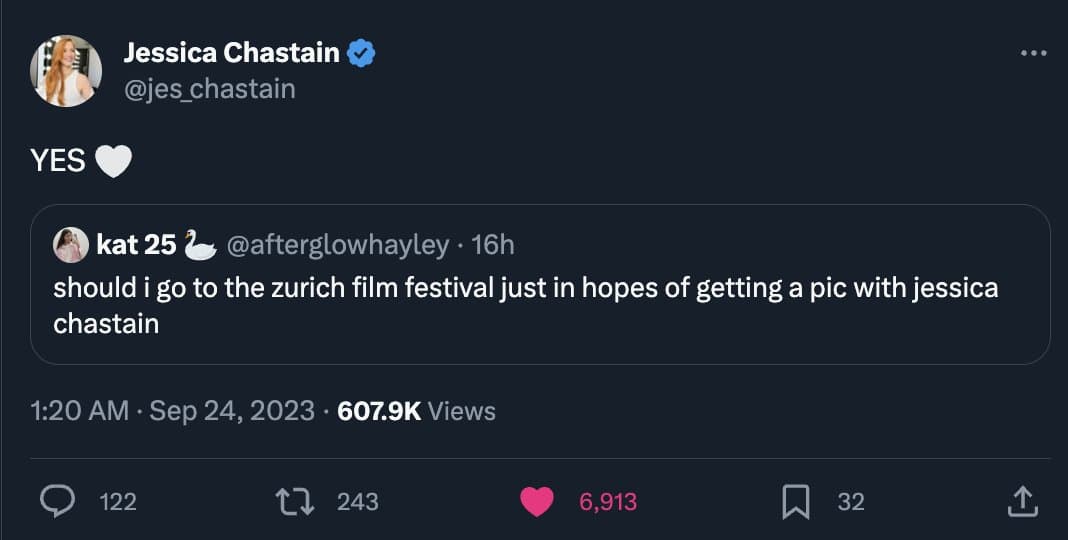Open Jessica Chastain's profile picture
The height and width of the screenshot is (540, 1068).
point(66,70)
